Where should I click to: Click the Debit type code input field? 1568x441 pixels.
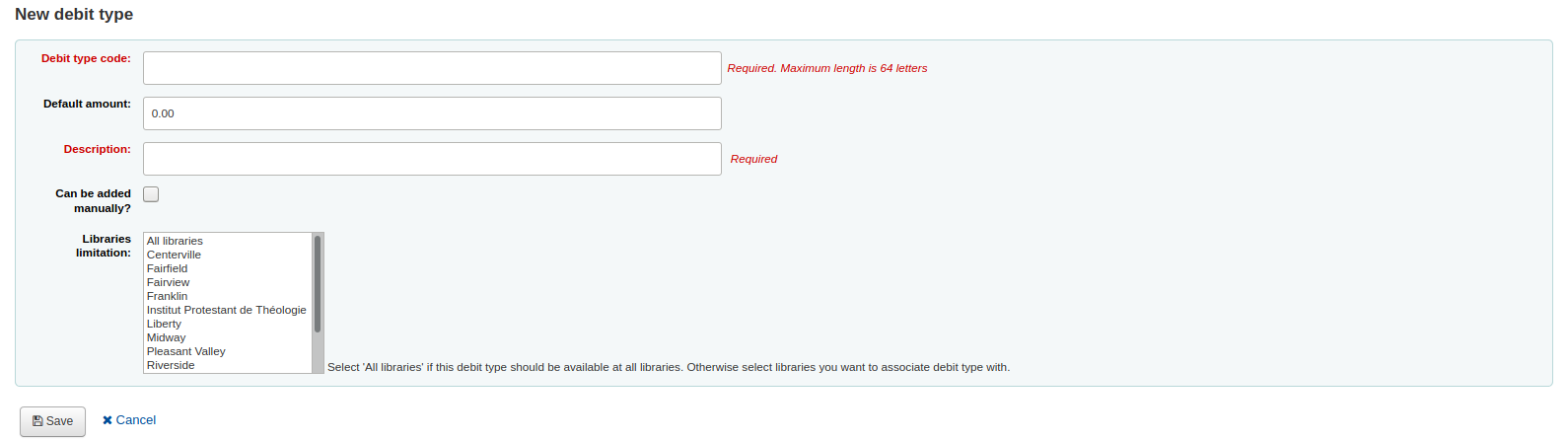[432, 68]
